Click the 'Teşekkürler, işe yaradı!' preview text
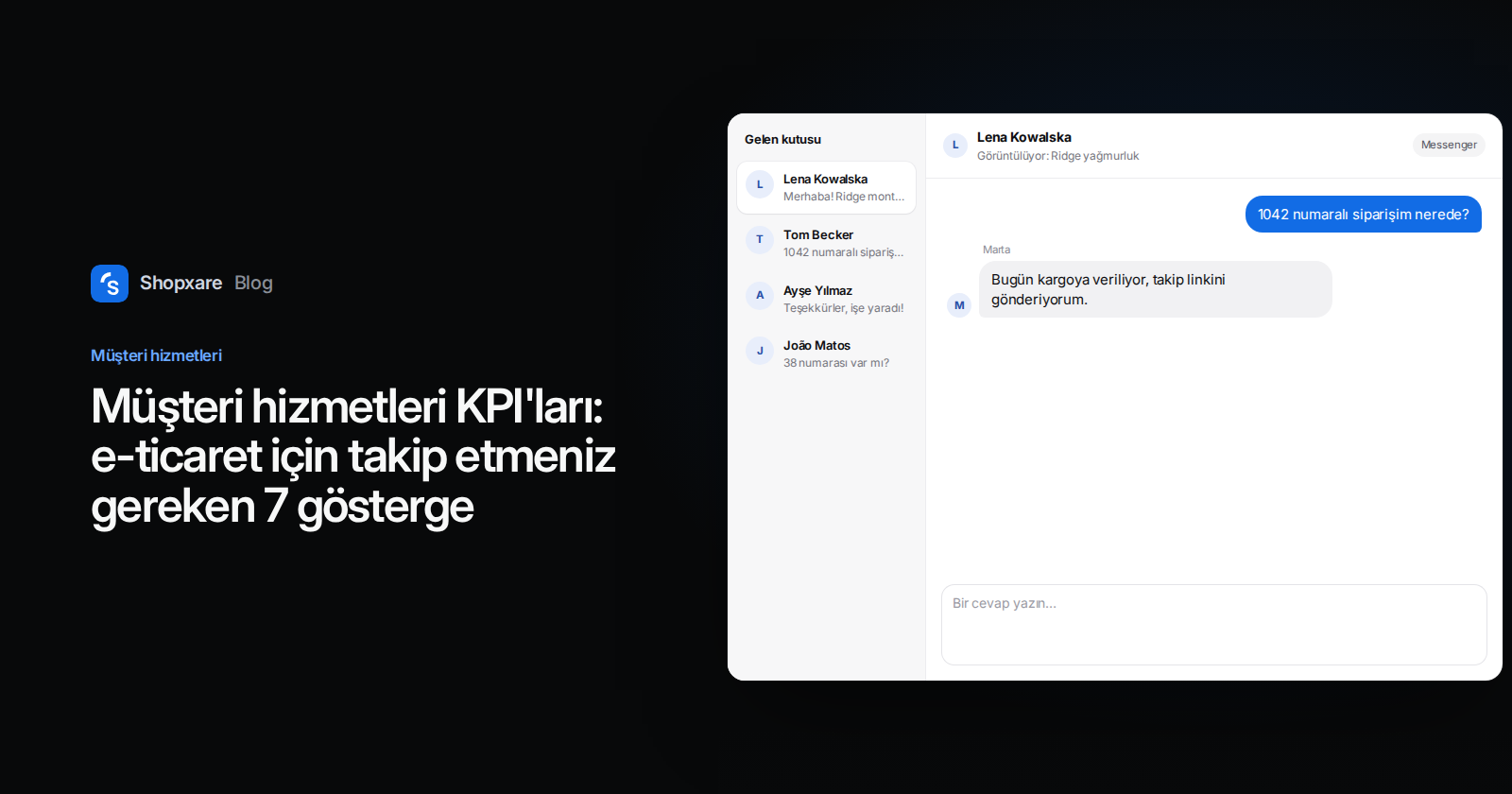1512x794 pixels. (843, 308)
